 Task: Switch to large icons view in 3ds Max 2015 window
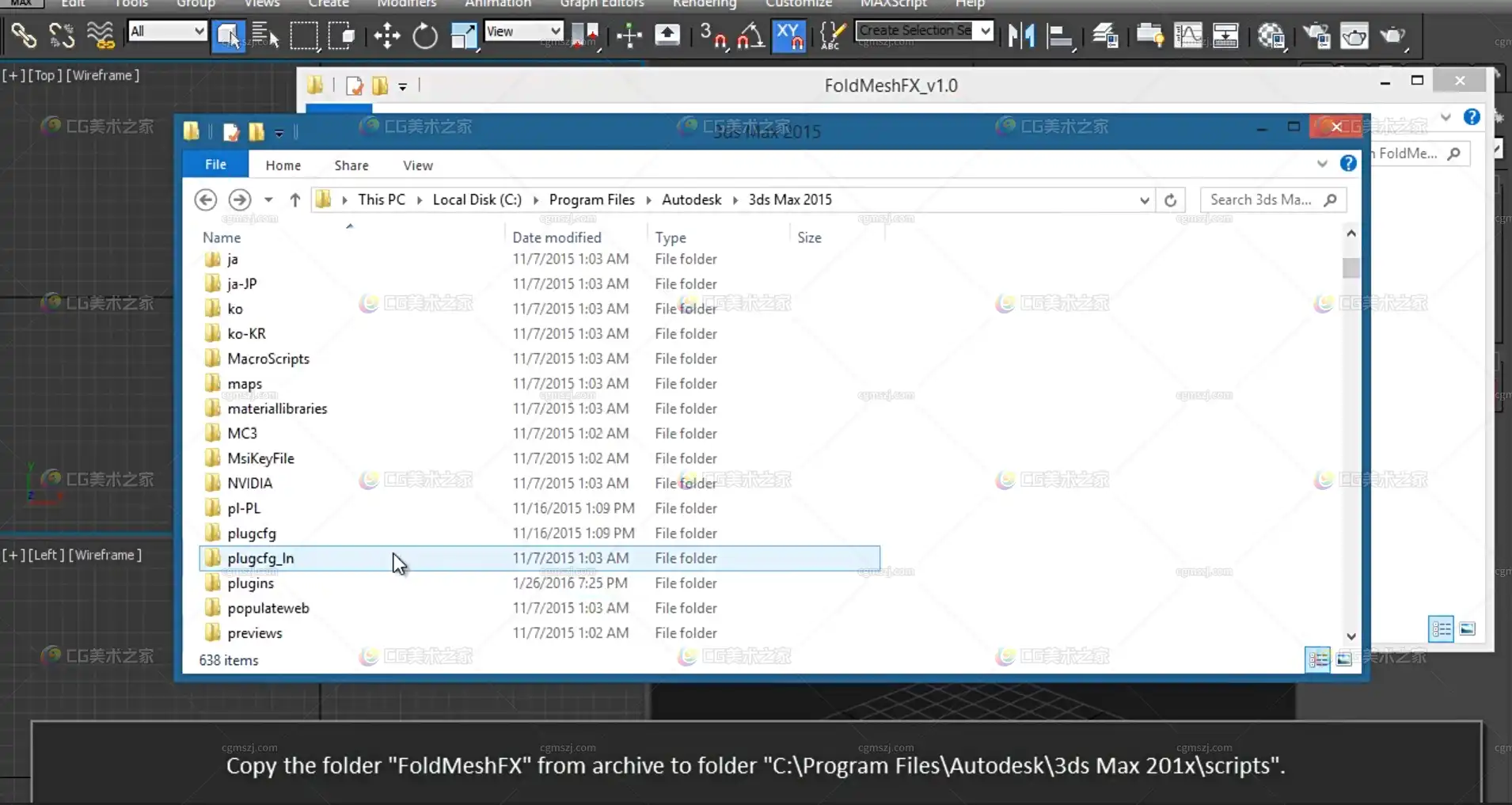pos(1344,659)
